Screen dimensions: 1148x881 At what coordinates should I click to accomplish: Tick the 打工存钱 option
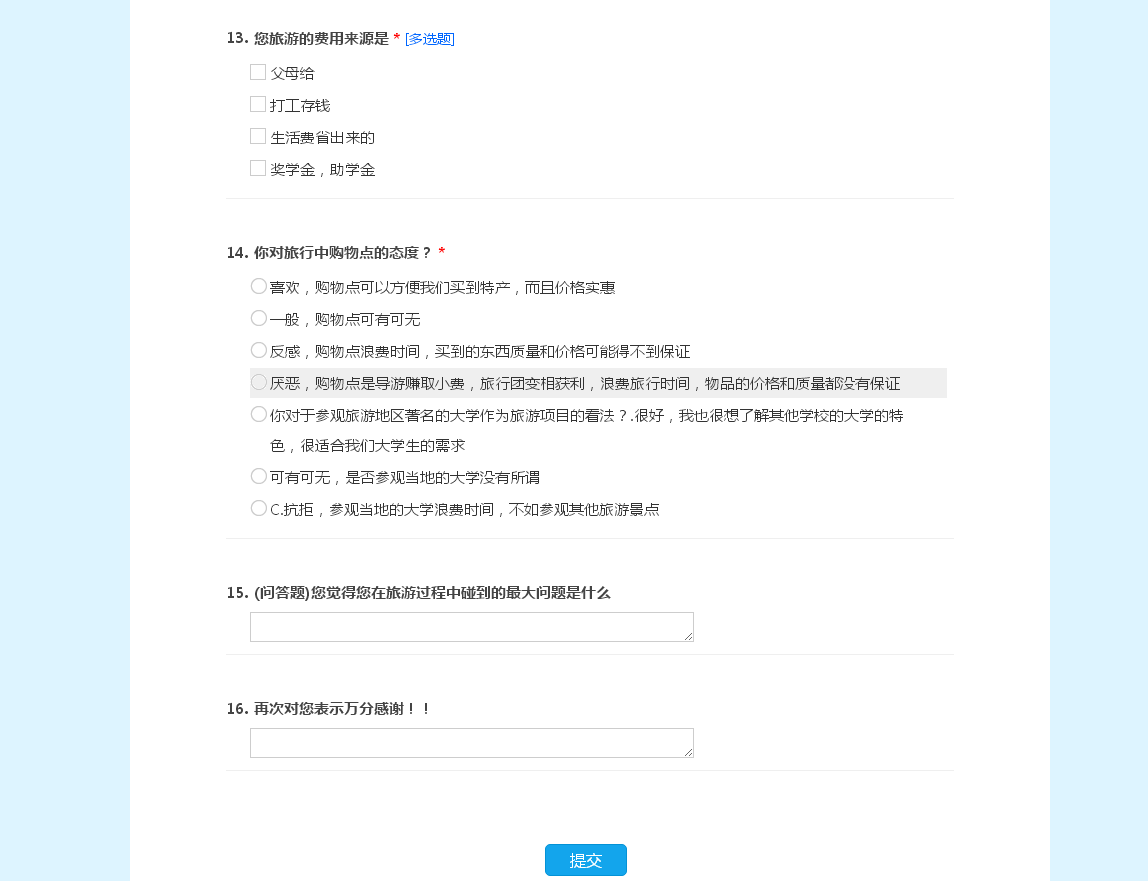[x=258, y=104]
